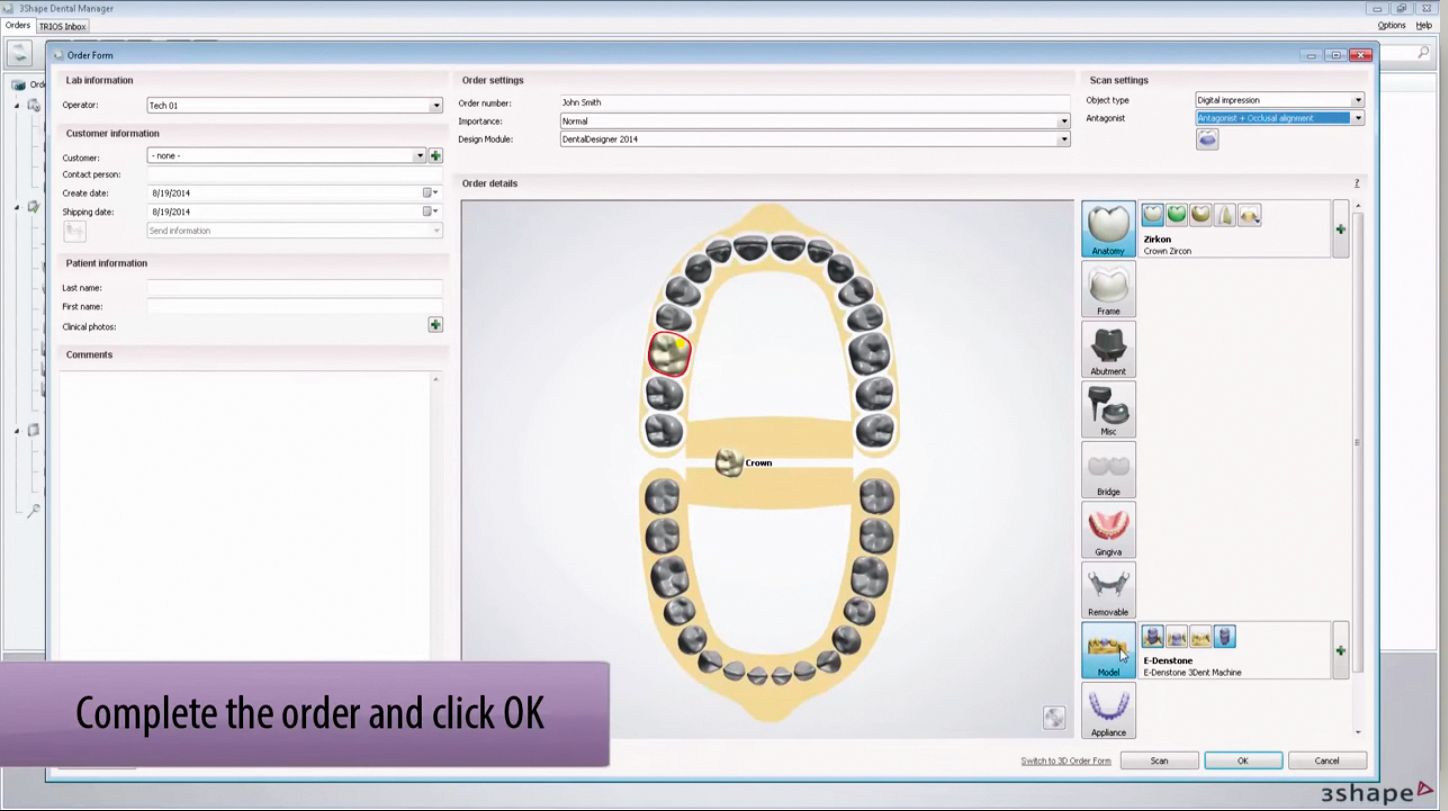Open the Operator dropdown showing Tech 01
1448x811 pixels.
click(436, 106)
